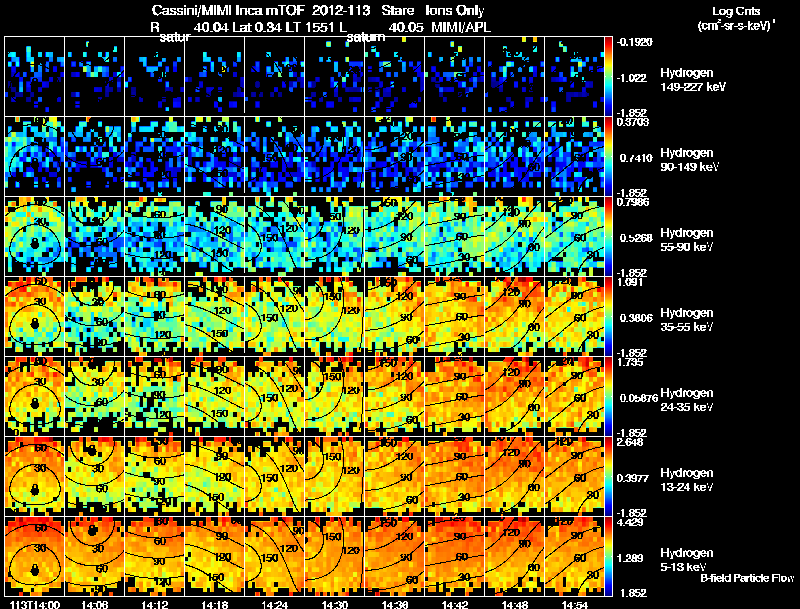Click the Hydrogen 24-35 keV label
Image resolution: width=800 pixels, height=609 pixels.
pos(687,400)
